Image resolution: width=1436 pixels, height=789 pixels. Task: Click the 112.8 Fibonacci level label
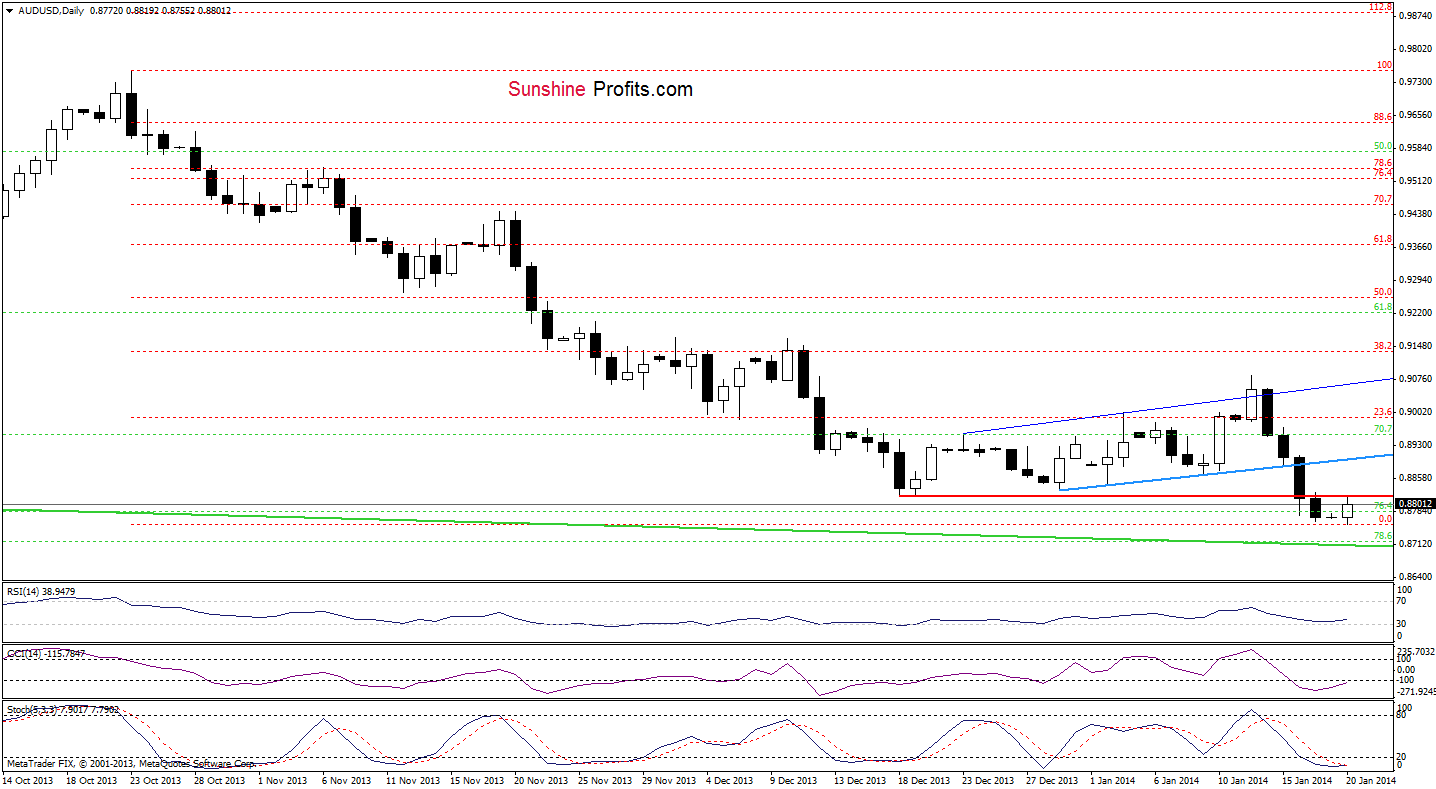click(x=1381, y=7)
